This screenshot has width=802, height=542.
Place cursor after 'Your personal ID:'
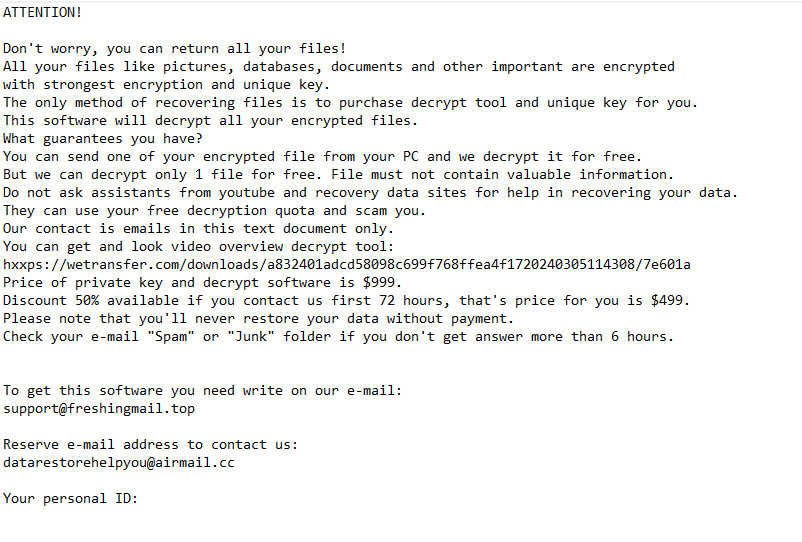pyautogui.click(x=140, y=499)
